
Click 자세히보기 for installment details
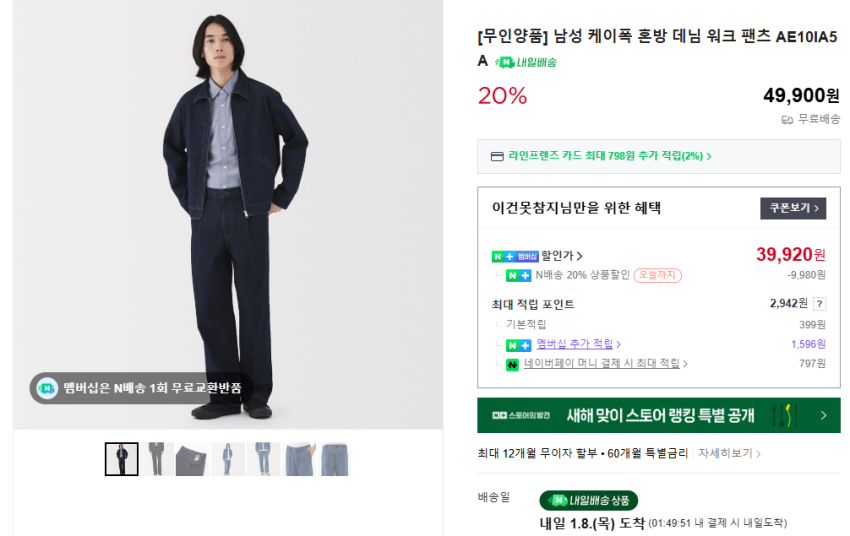point(729,453)
